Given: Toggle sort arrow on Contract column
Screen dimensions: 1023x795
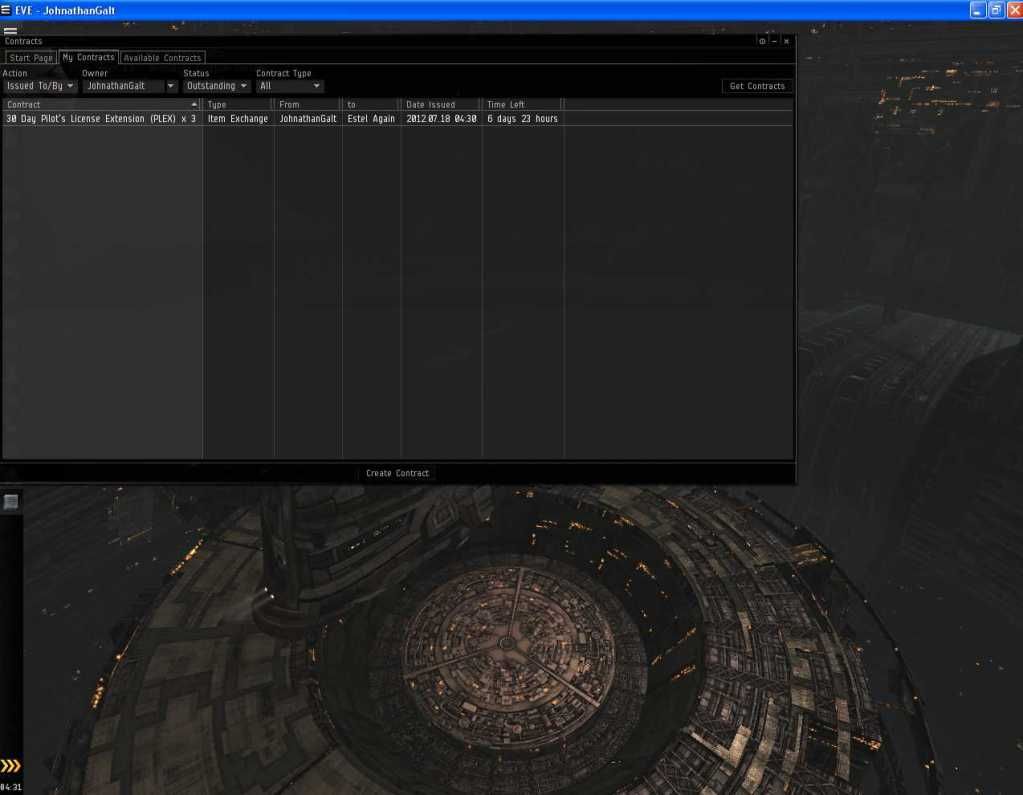Looking at the screenshot, I should pos(194,104).
